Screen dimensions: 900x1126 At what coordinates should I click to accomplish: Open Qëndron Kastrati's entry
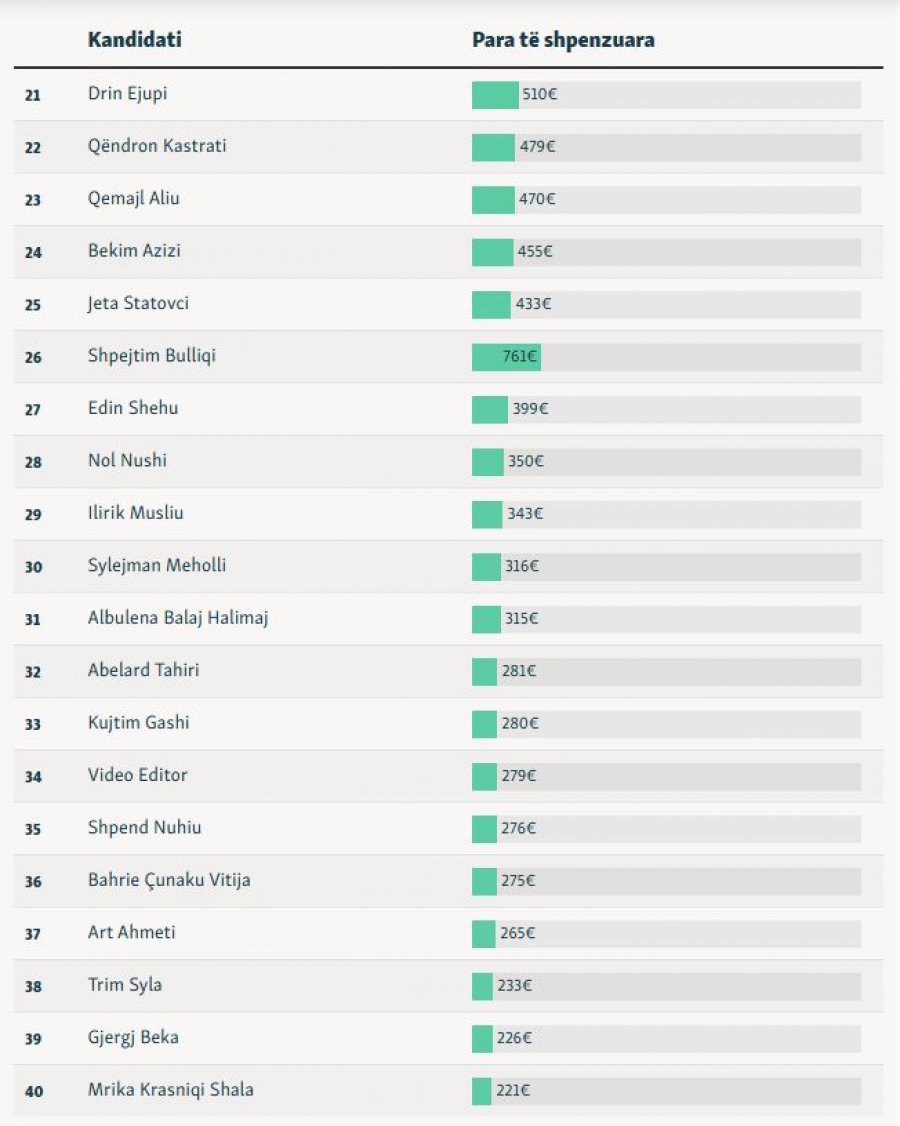coord(157,146)
